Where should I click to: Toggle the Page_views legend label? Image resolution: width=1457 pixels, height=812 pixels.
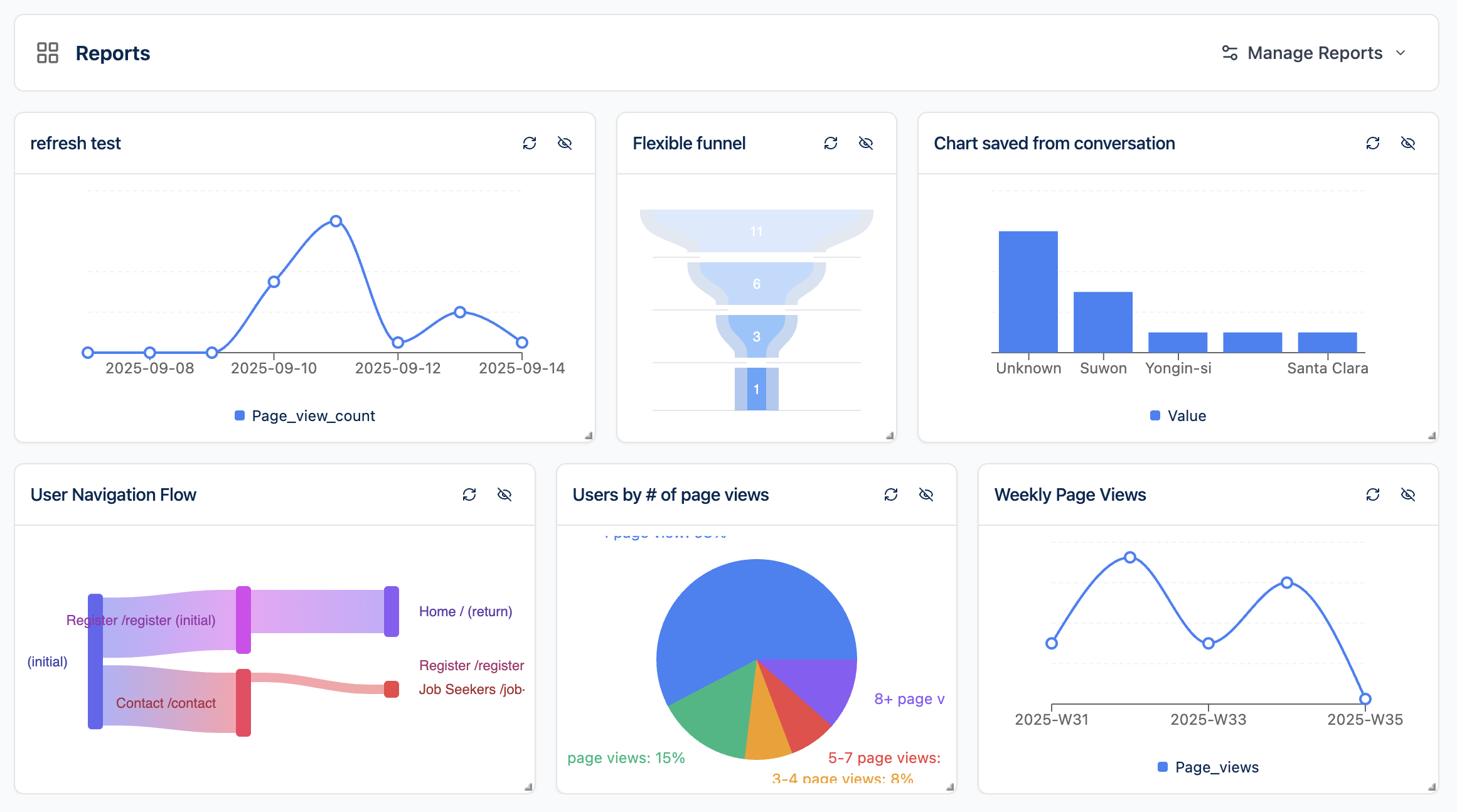click(1217, 767)
